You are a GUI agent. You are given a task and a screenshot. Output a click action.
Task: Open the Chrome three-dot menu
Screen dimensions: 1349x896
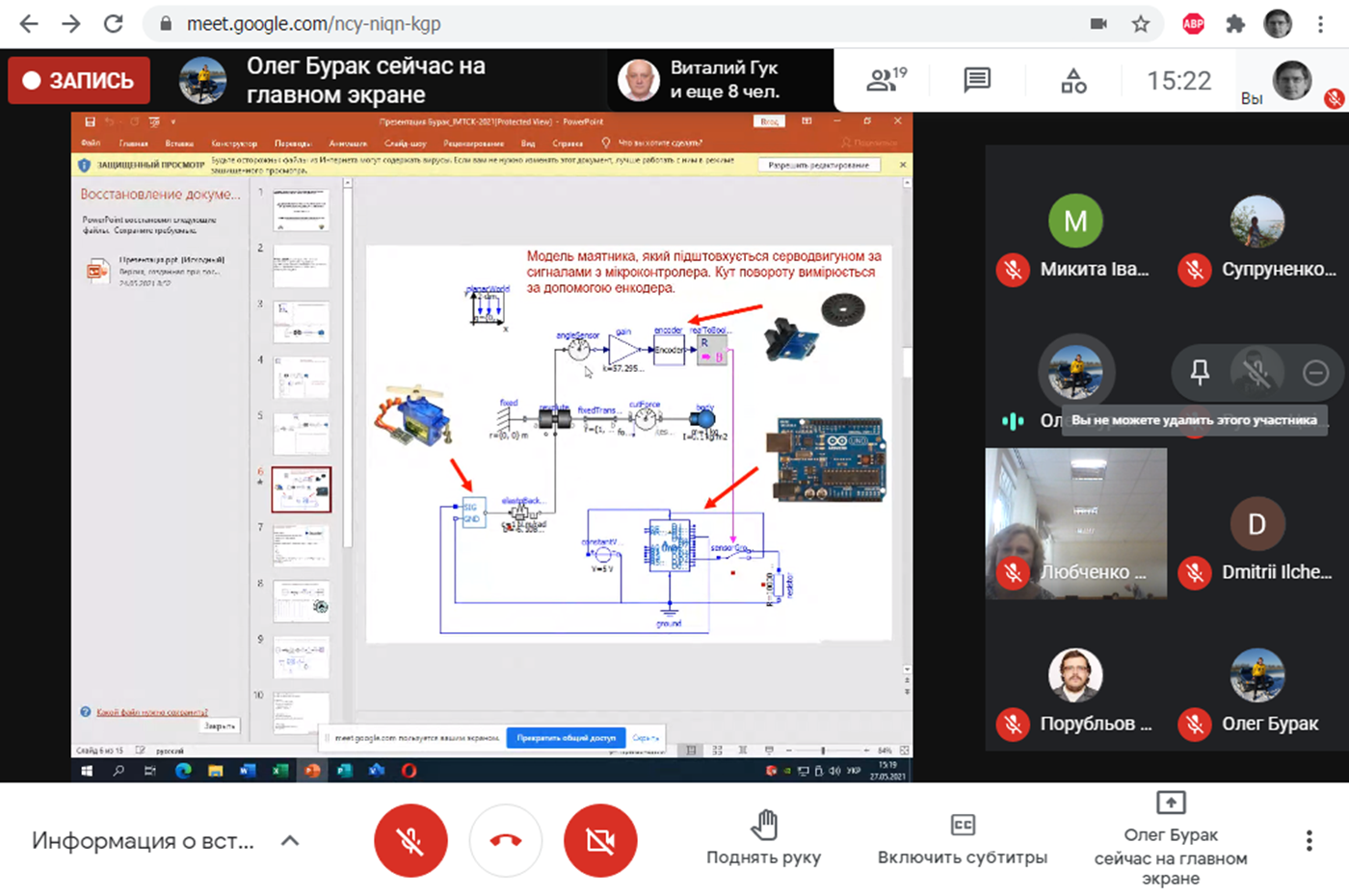pos(1321,24)
